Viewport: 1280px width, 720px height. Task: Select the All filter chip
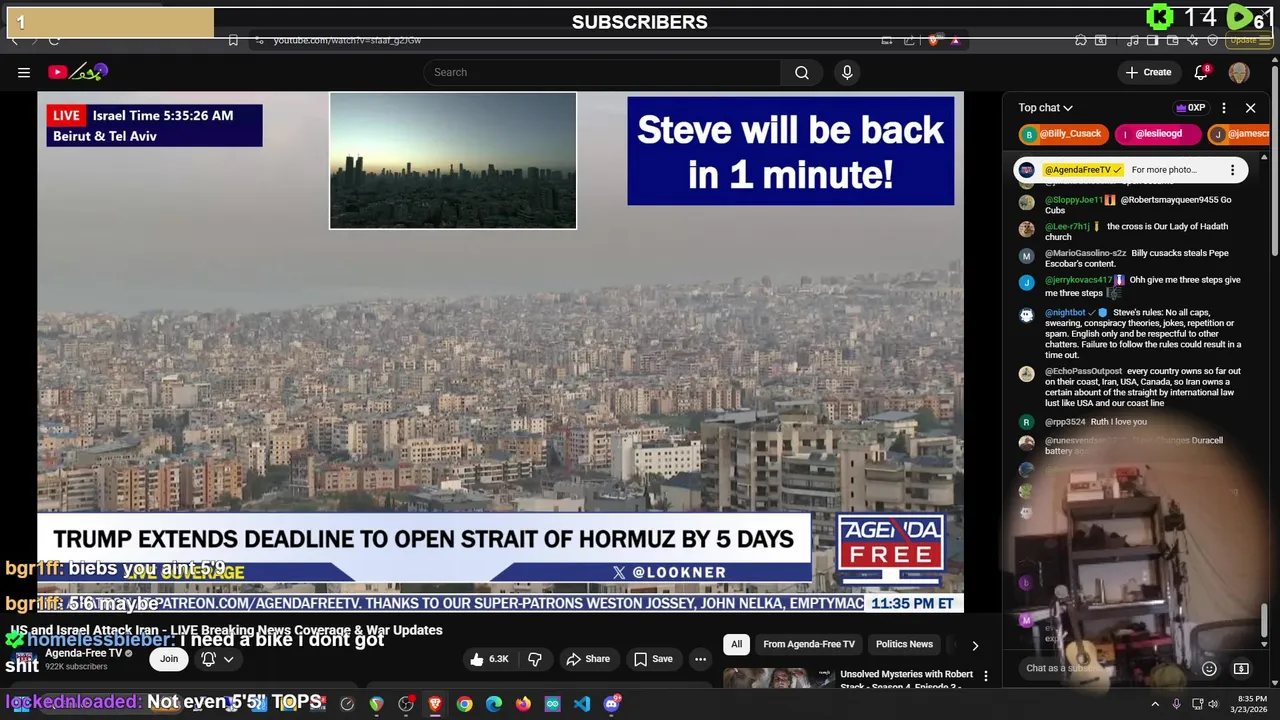736,645
